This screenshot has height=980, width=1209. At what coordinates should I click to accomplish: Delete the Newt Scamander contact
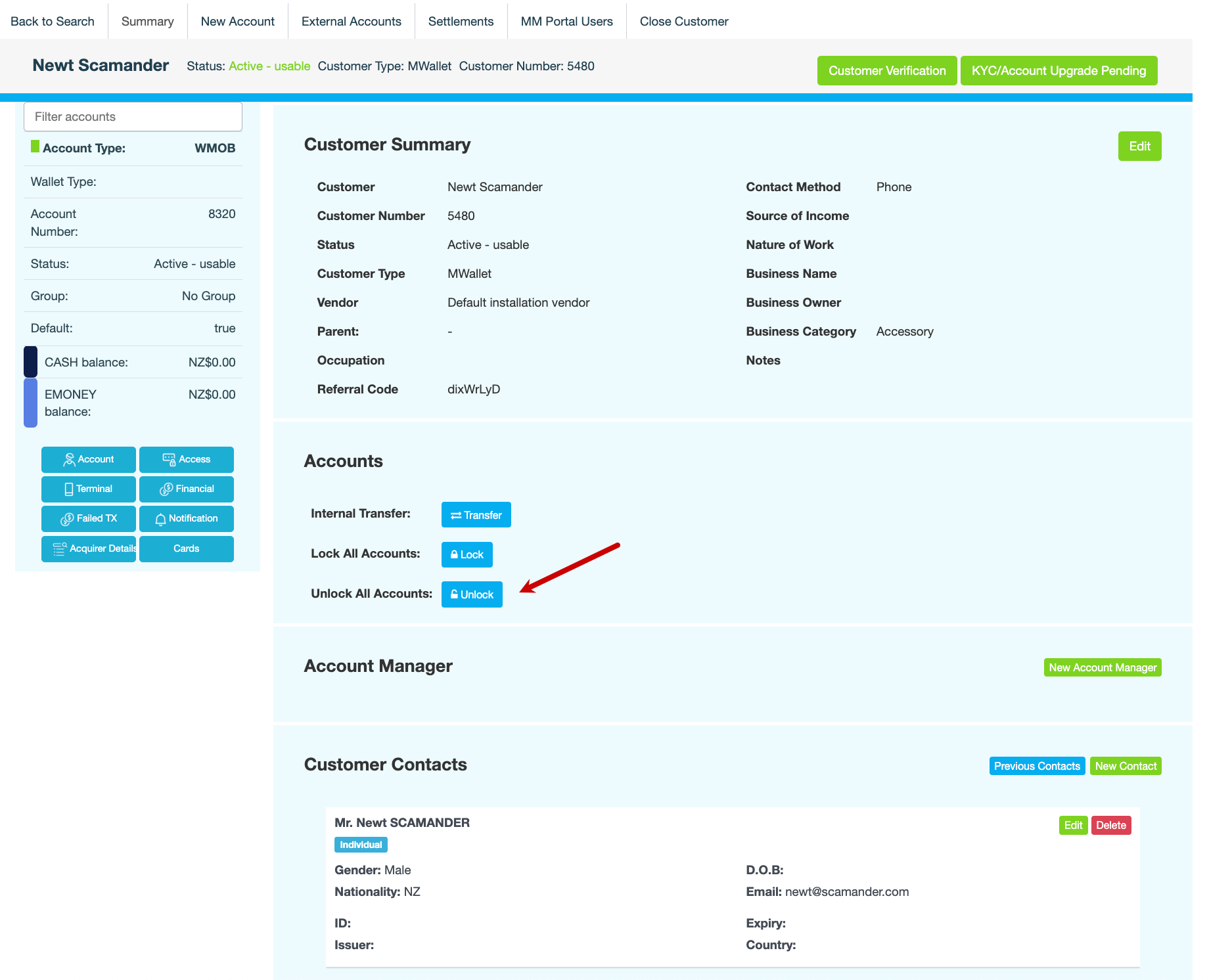(1110, 826)
